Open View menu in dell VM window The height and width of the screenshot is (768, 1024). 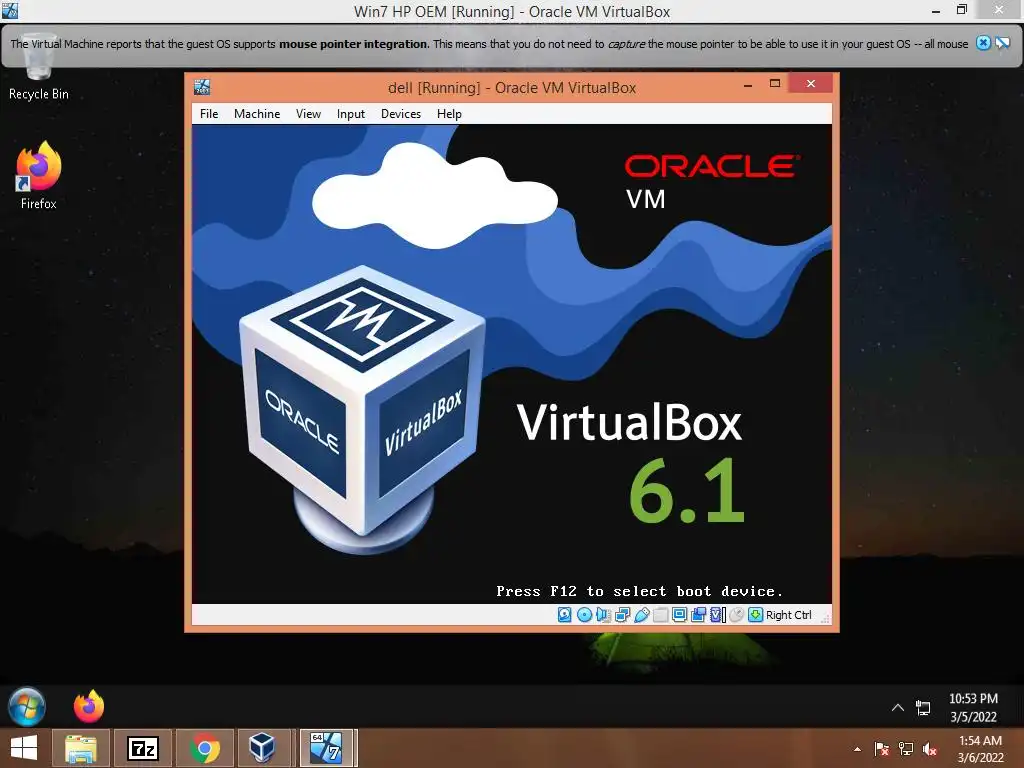click(x=308, y=114)
